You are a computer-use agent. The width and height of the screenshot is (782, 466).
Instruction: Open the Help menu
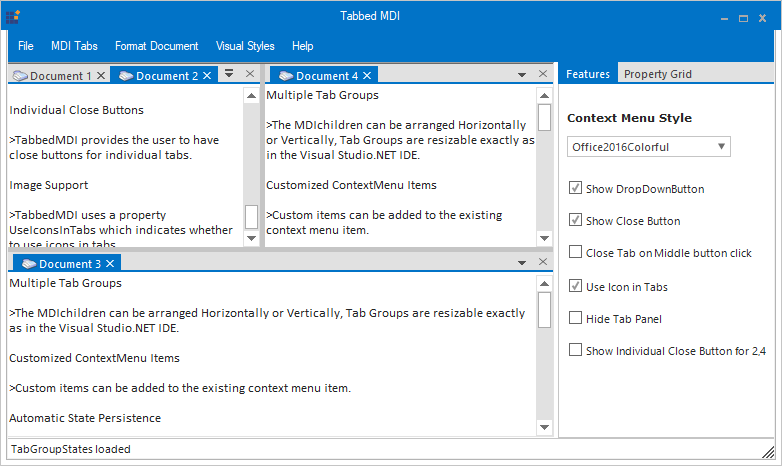pos(302,46)
